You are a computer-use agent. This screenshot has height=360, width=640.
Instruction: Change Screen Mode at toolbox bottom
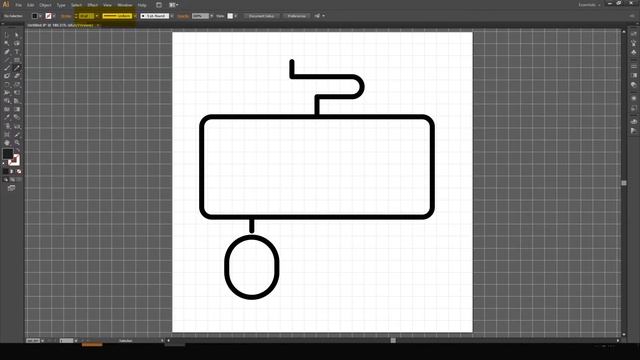[x=11, y=188]
